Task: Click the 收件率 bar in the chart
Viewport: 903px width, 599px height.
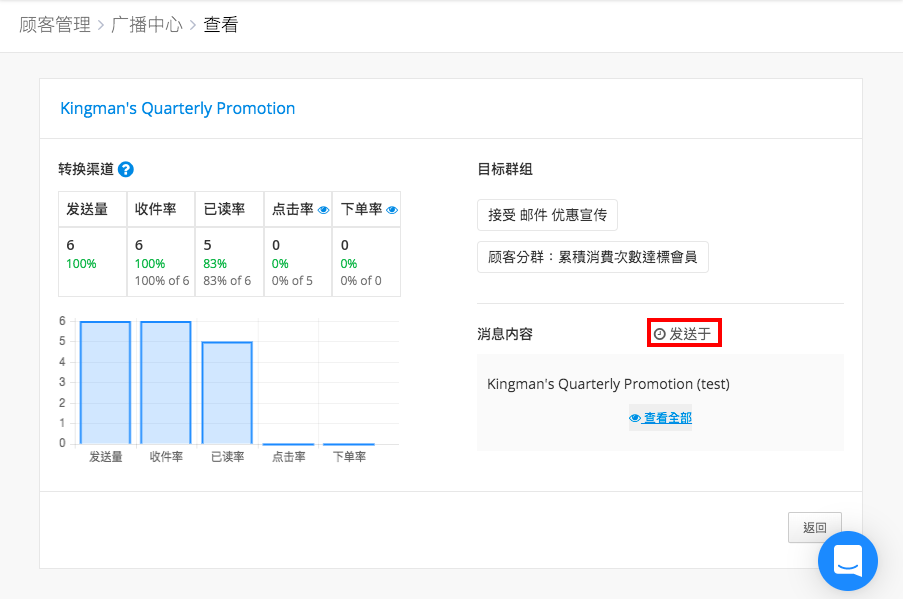Action: click(x=166, y=382)
